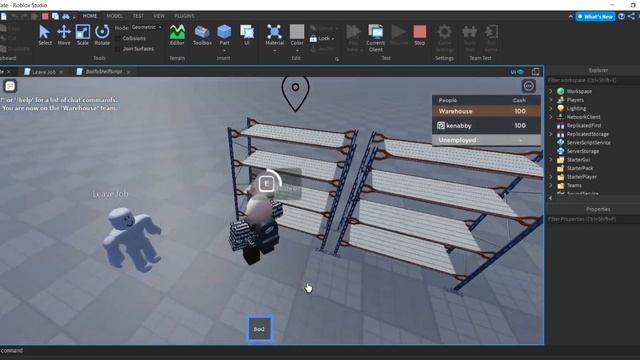Screen dimensions: 640x360
Task: Pick the Rotate tool
Action: pos(102,35)
